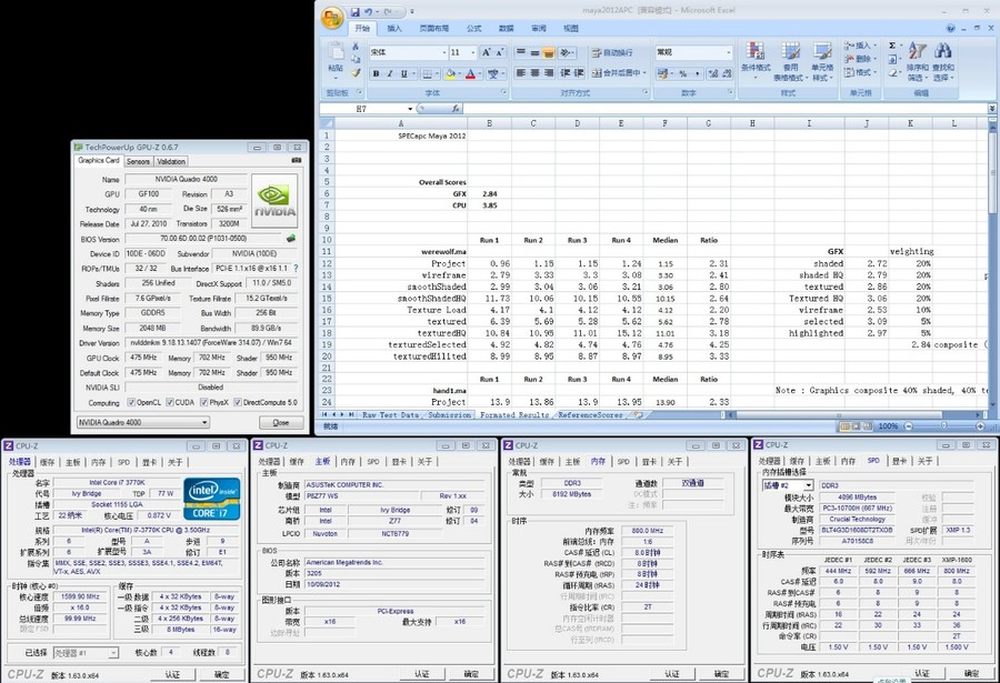This screenshot has height=683, width=1000.
Task: Click the insert function fx icon
Action: click(x=456, y=109)
